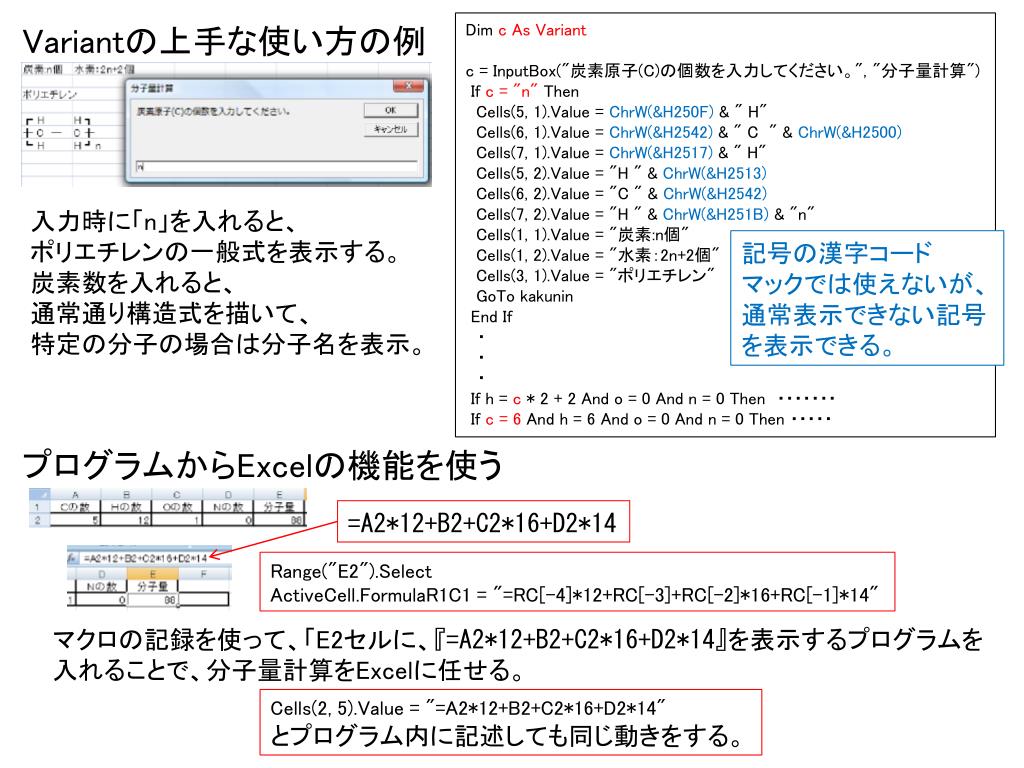Click the Range("E2").Select code line

click(x=351, y=571)
